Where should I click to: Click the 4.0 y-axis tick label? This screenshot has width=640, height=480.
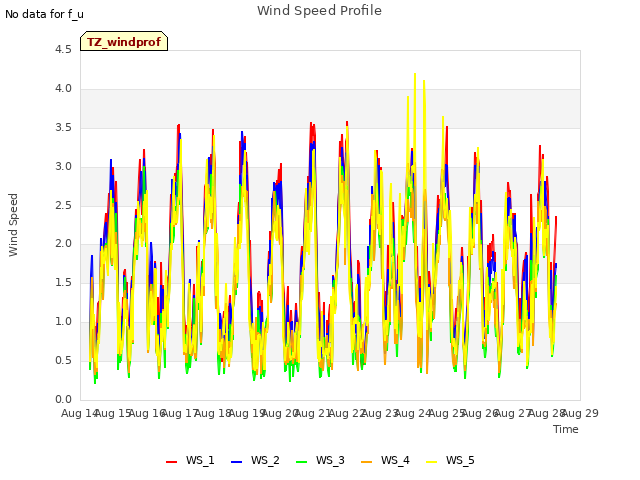click(63, 89)
